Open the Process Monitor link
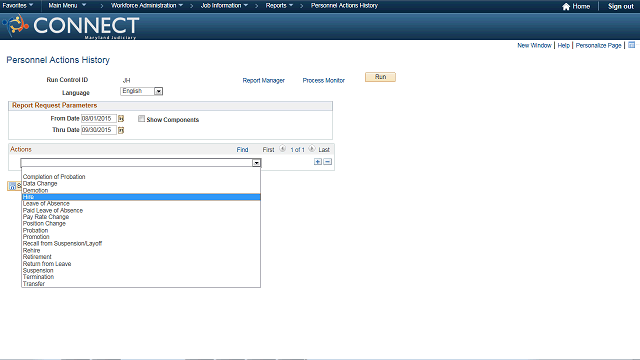This screenshot has height=360, width=640. [x=323, y=80]
